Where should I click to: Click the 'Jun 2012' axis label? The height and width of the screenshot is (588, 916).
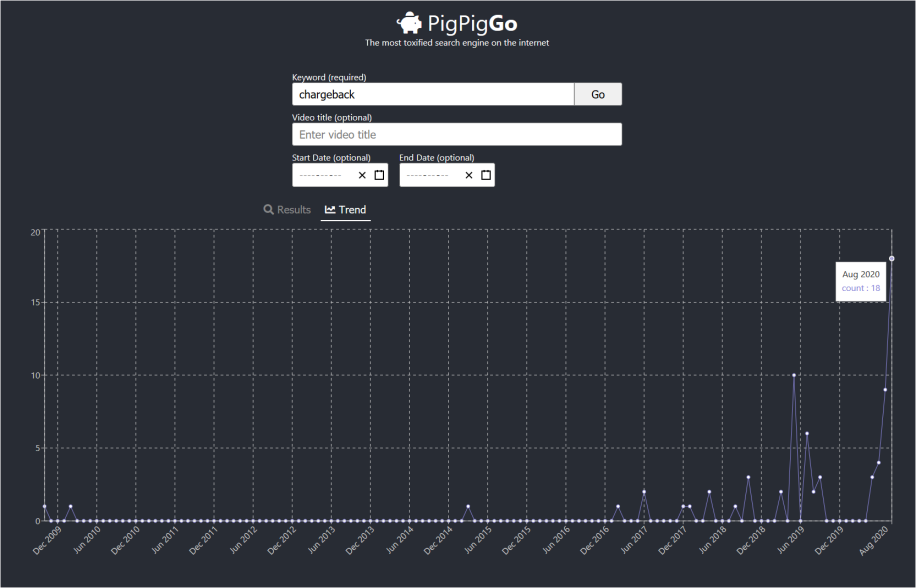point(244,540)
